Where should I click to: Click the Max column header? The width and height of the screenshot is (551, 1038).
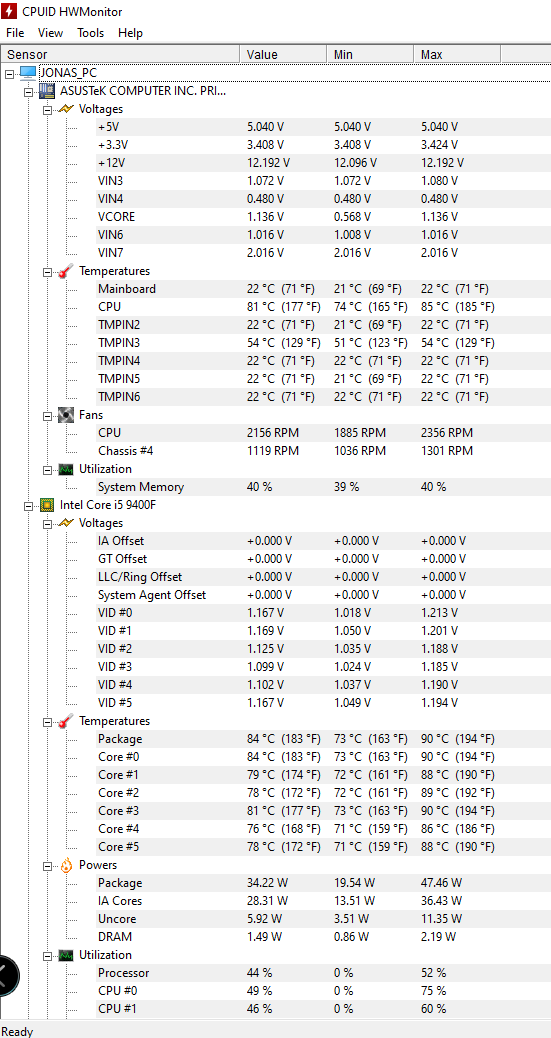(457, 54)
